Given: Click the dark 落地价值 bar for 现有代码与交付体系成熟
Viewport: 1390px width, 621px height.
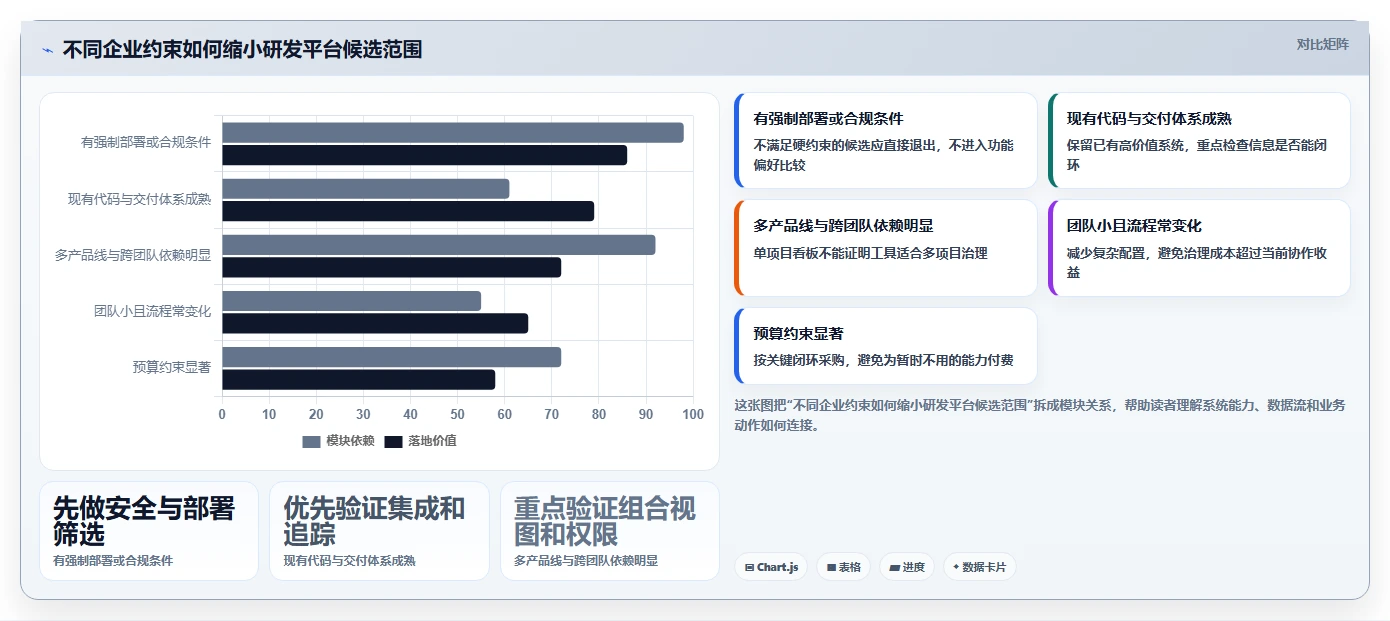Looking at the screenshot, I should pyautogui.click(x=408, y=211).
